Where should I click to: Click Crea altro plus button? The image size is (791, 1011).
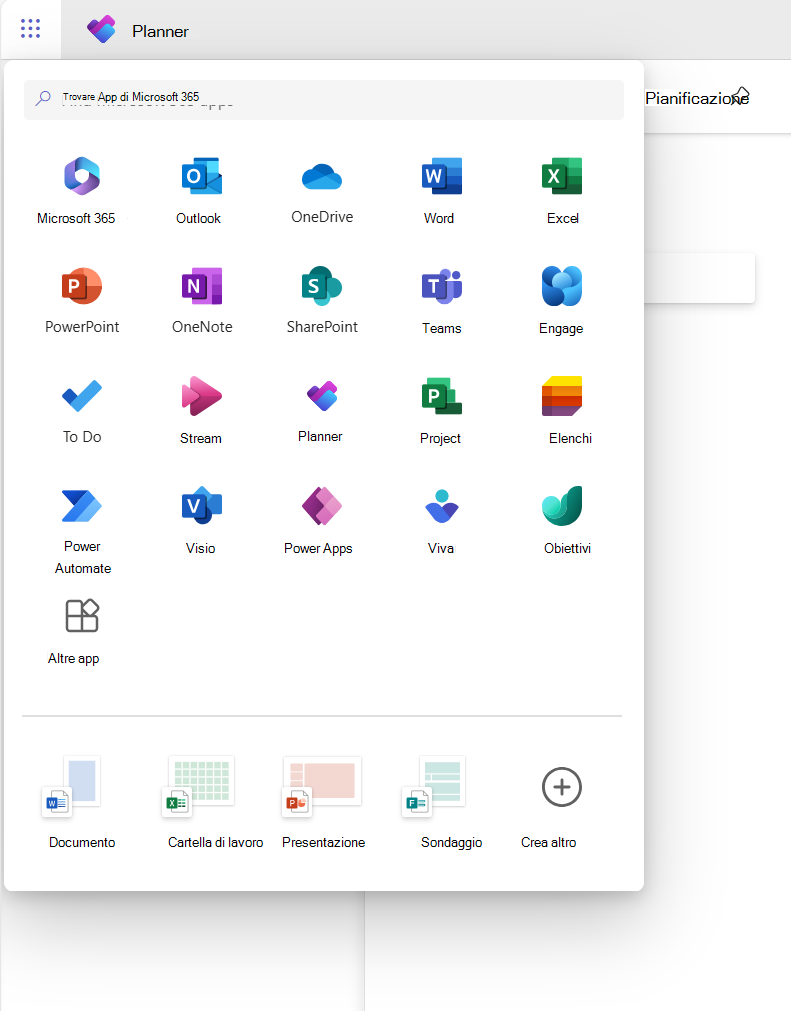click(x=562, y=787)
